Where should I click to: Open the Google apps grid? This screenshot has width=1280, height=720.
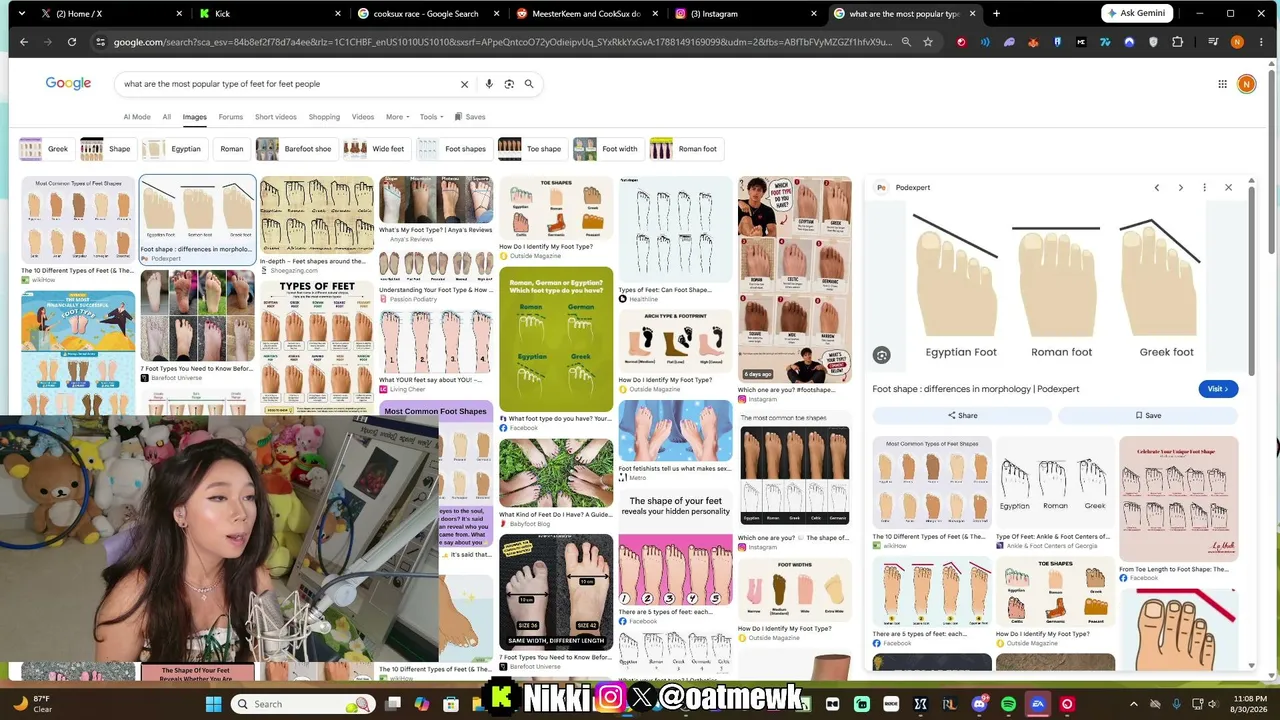(x=1222, y=84)
